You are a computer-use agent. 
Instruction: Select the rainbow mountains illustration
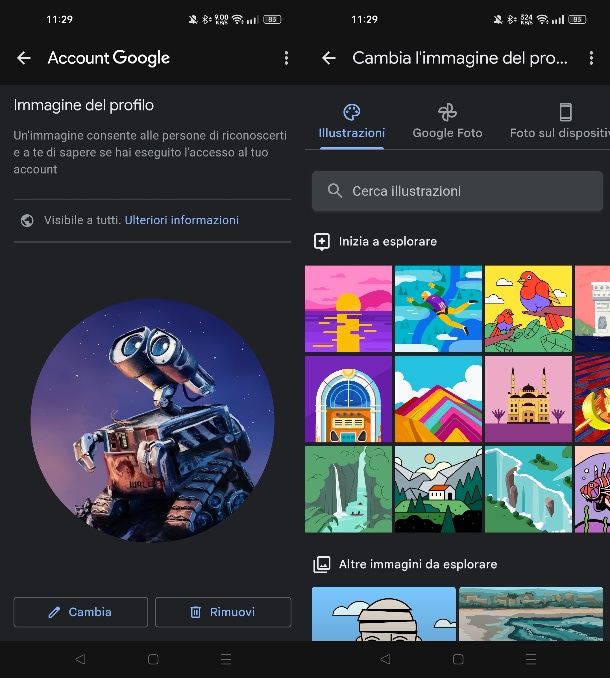click(x=438, y=399)
